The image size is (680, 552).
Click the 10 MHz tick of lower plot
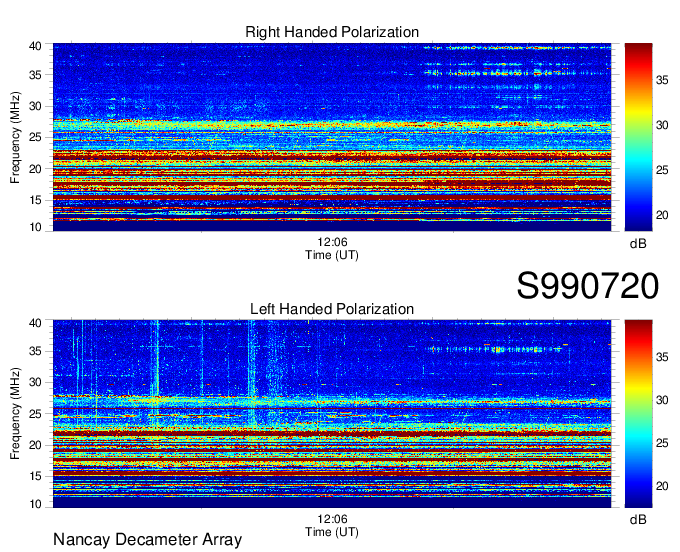pos(35,504)
